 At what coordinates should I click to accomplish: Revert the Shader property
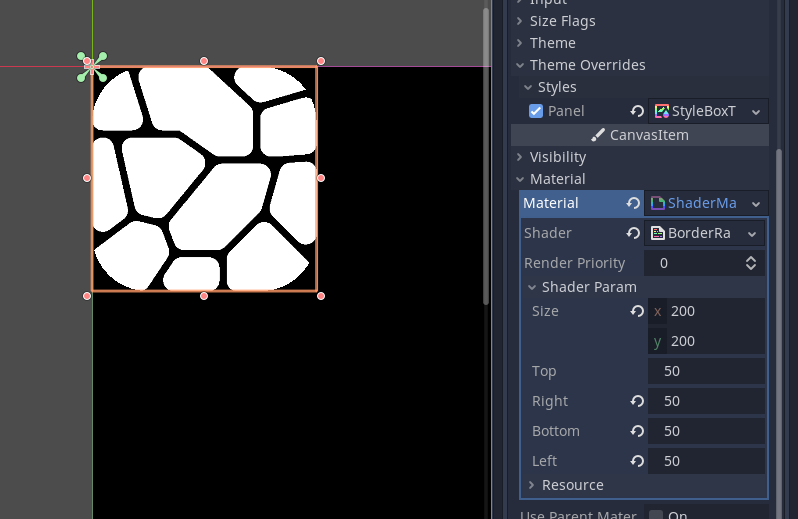tap(633, 233)
